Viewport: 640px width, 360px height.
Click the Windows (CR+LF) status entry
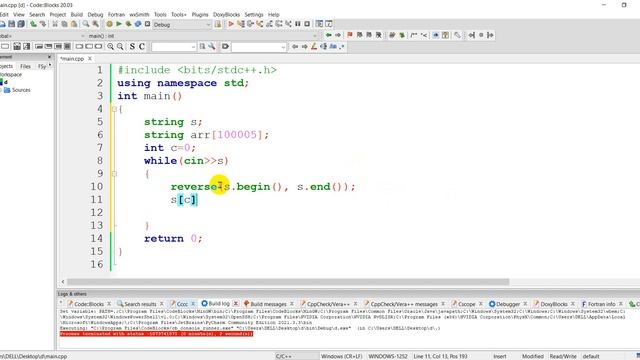(342, 356)
